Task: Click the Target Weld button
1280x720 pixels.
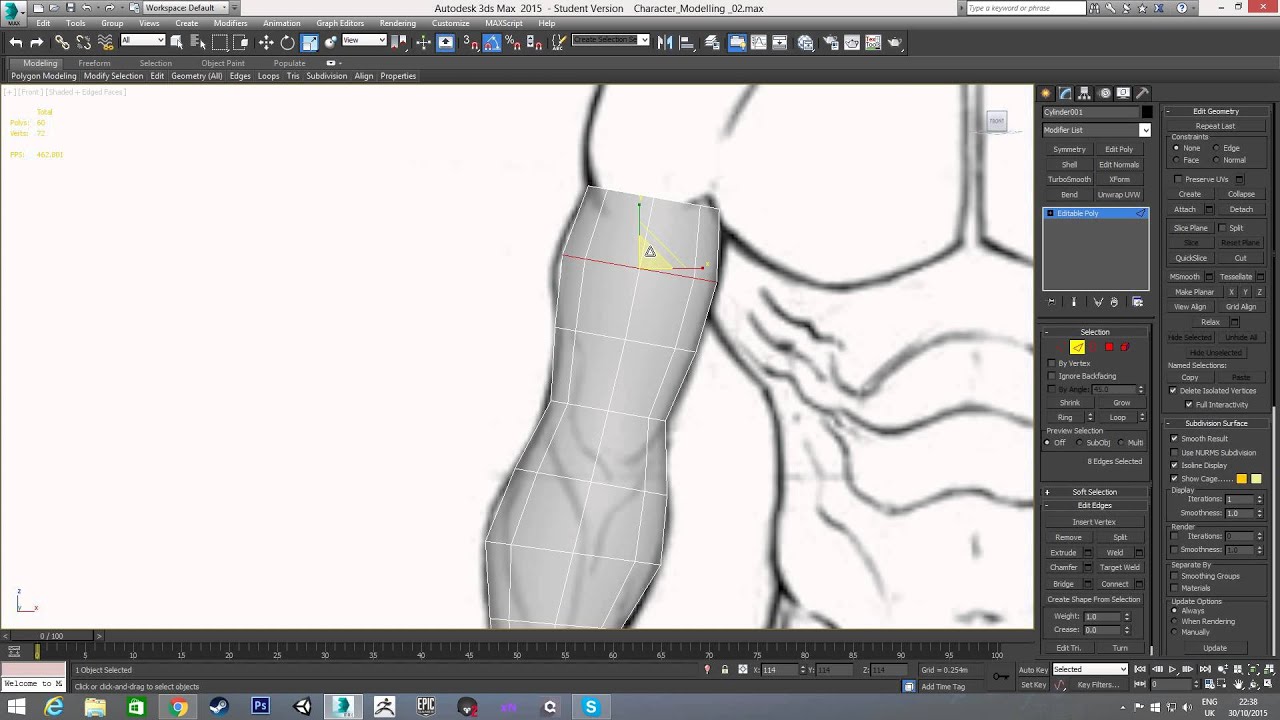Action: (x=1120, y=567)
